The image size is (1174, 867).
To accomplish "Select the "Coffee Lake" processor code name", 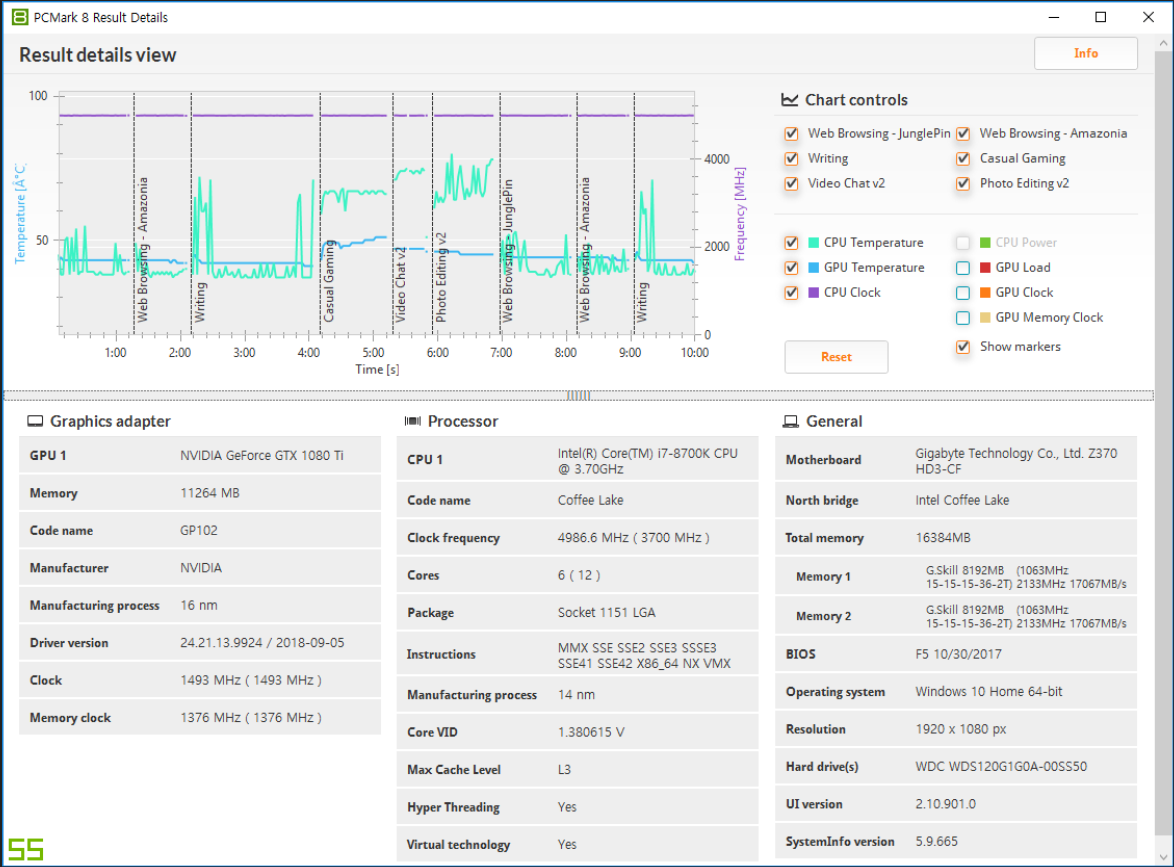I will click(590, 500).
